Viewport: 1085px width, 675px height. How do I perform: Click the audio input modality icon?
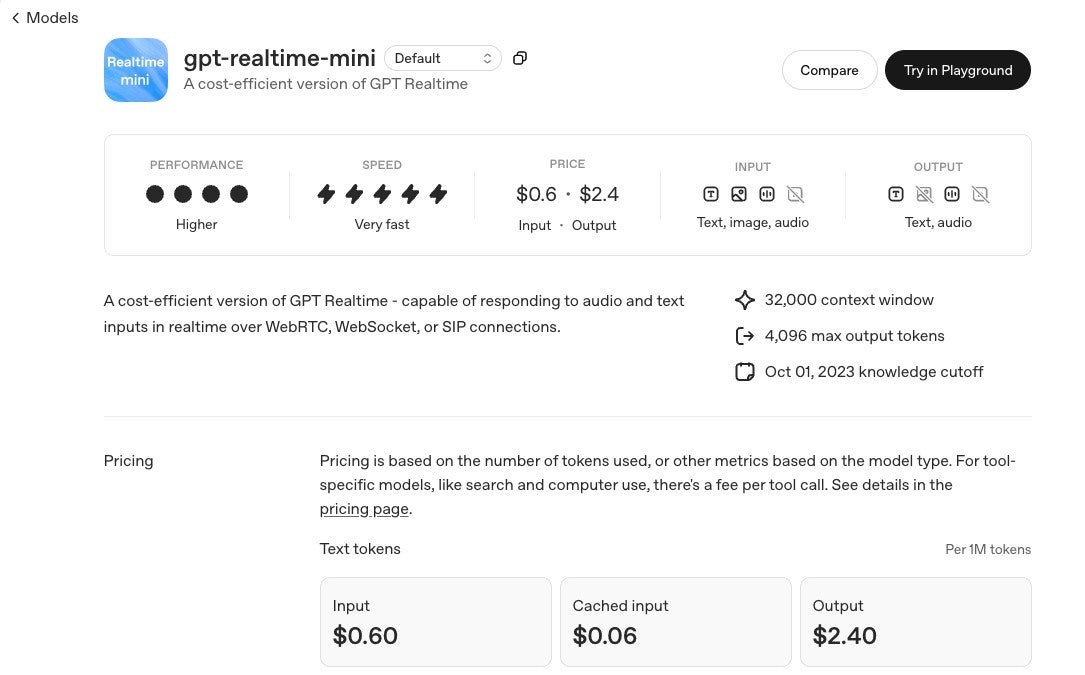[x=767, y=194]
